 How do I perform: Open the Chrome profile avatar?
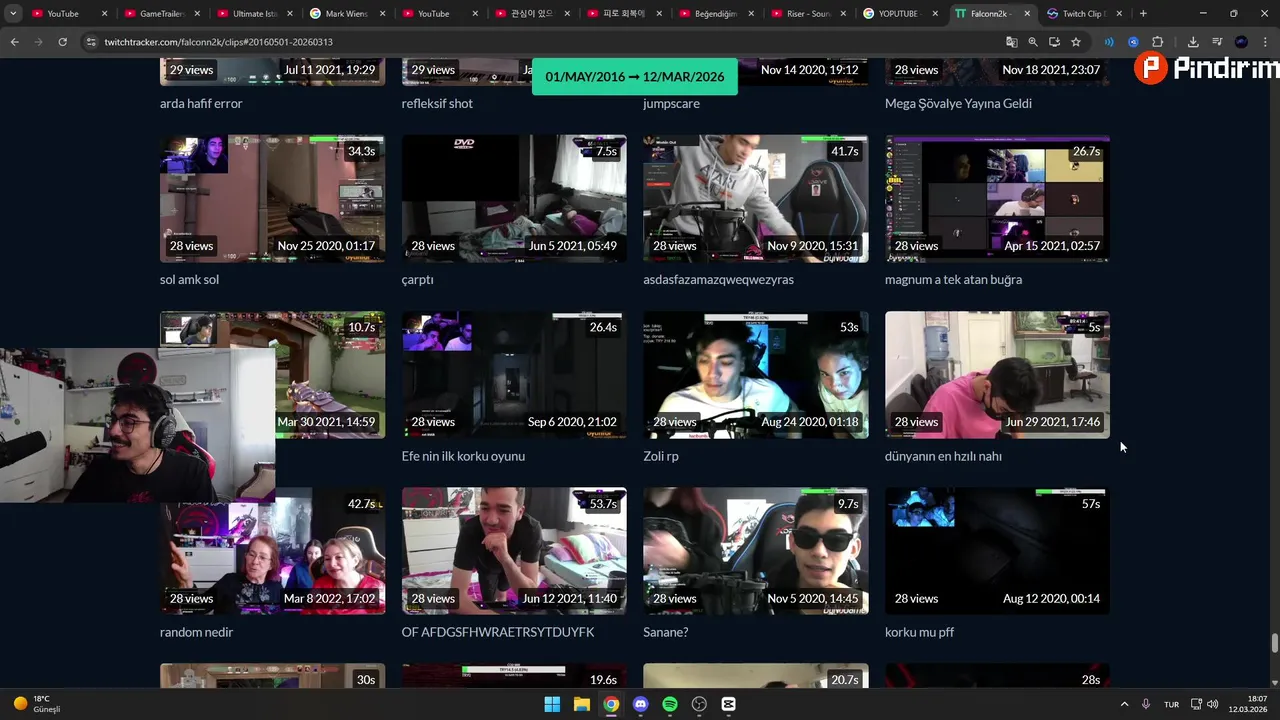[1241, 42]
